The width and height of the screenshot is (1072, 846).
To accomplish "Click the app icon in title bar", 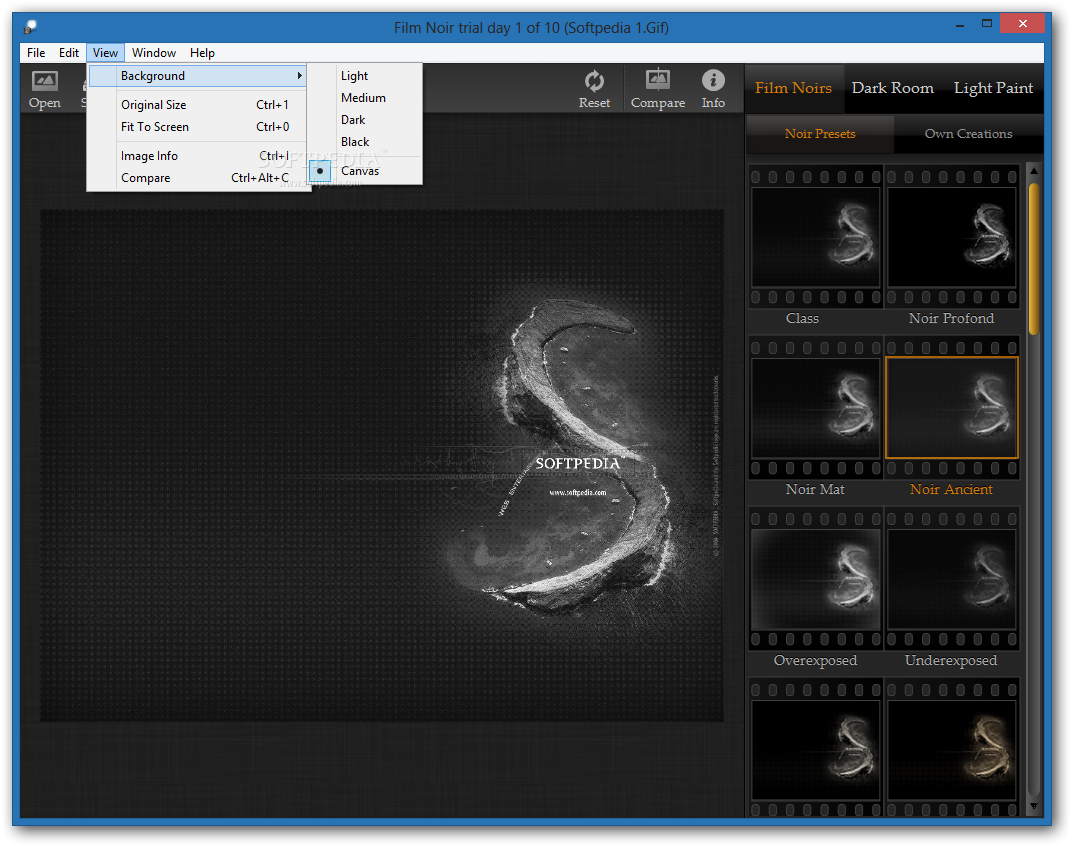I will pyautogui.click(x=31, y=27).
